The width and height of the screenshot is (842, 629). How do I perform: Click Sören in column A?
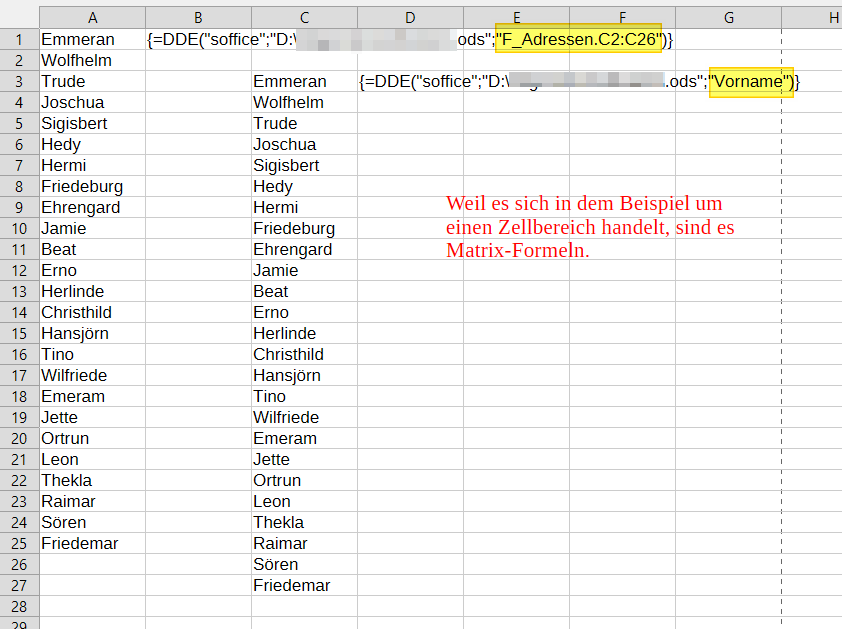click(x=64, y=522)
